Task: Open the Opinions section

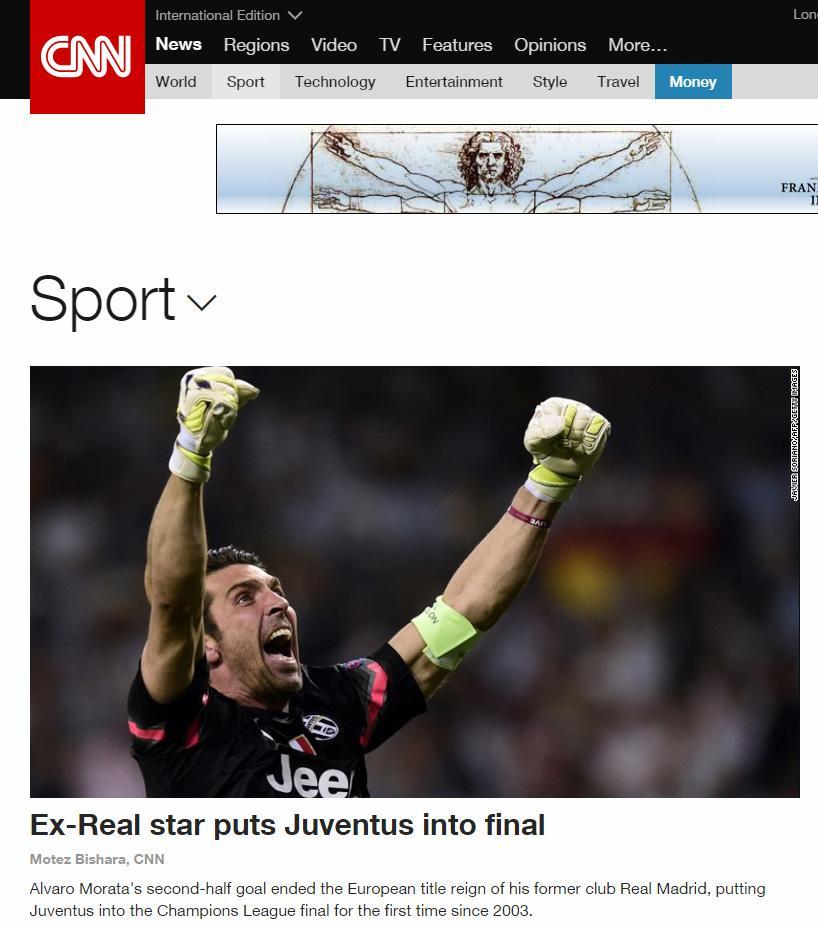Action: pos(550,45)
